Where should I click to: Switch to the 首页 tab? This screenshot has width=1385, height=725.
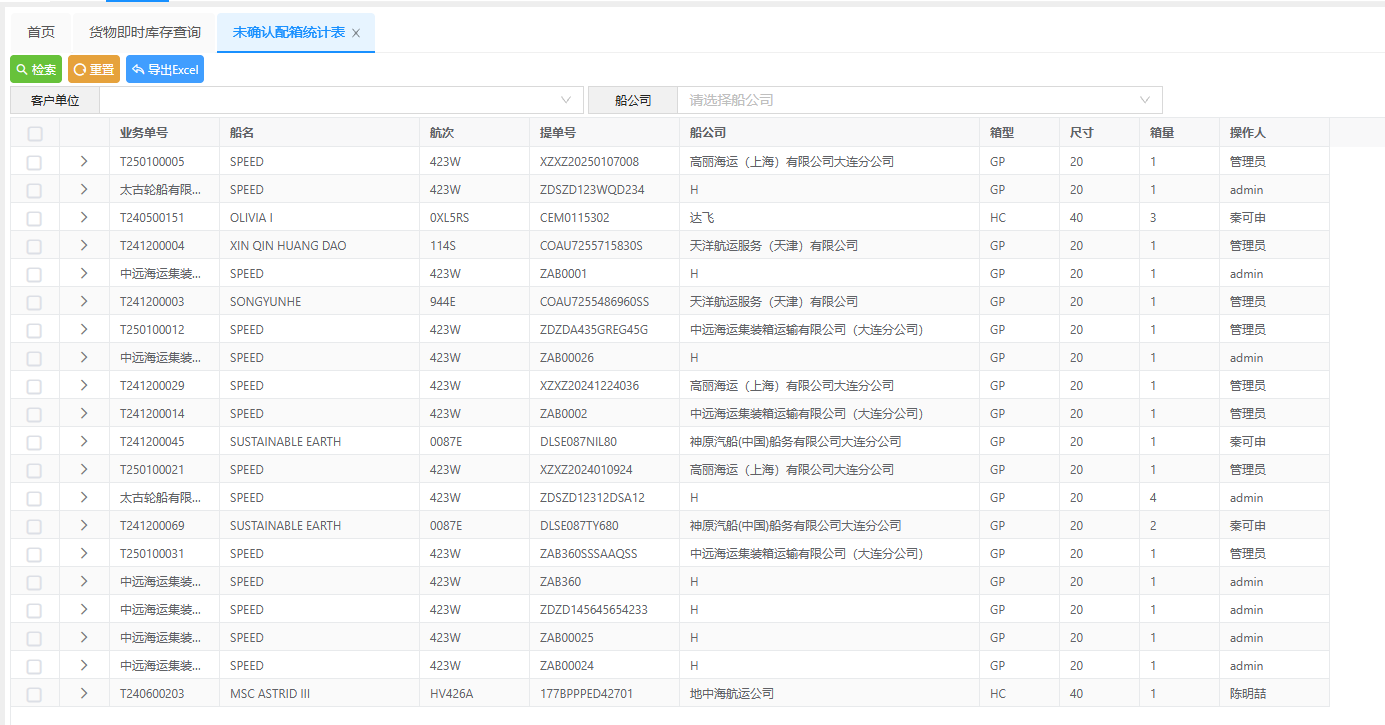click(41, 32)
